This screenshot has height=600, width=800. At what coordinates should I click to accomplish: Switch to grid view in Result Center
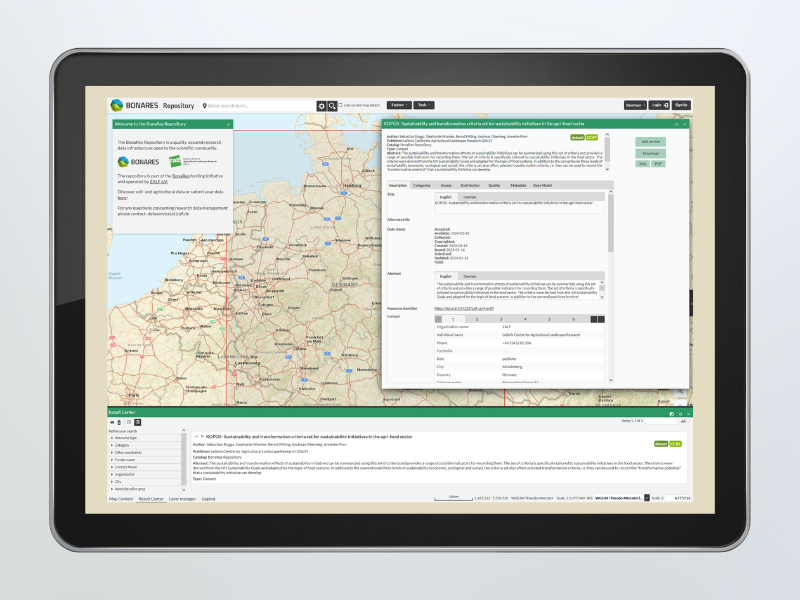click(x=129, y=422)
